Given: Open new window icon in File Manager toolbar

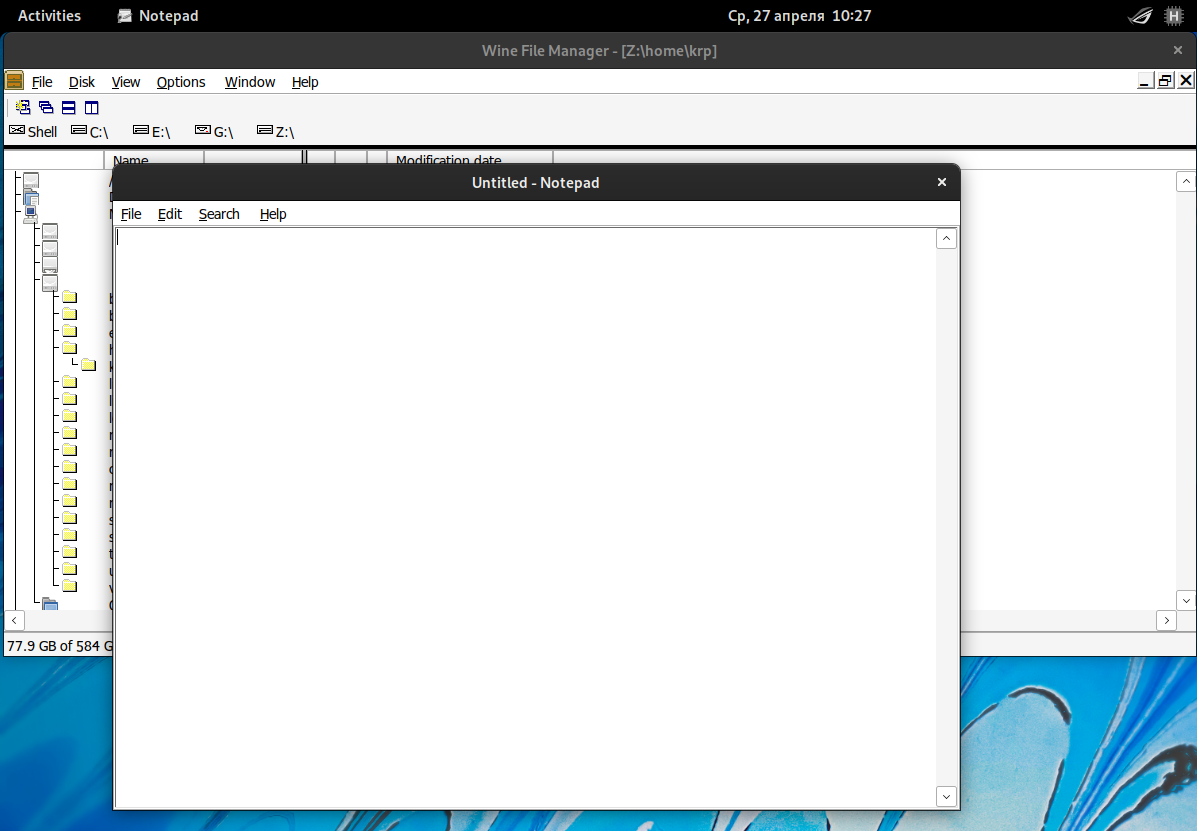Looking at the screenshot, I should tap(23, 108).
